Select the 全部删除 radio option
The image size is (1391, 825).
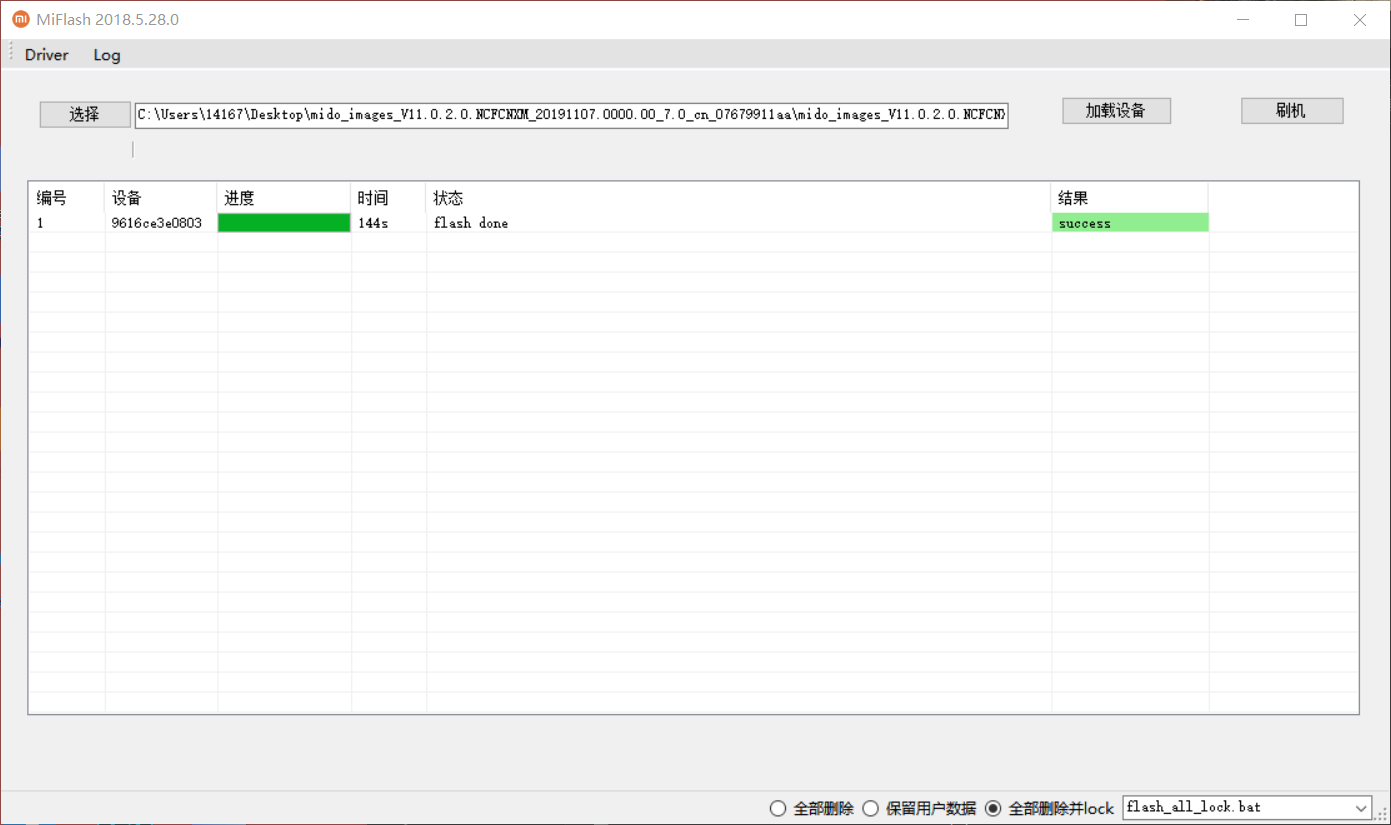coord(812,808)
